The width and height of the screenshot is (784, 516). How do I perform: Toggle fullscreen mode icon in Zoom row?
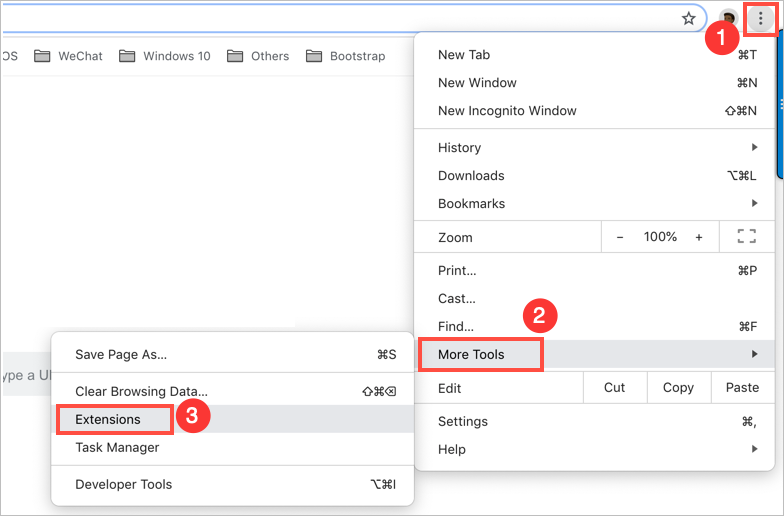point(746,237)
